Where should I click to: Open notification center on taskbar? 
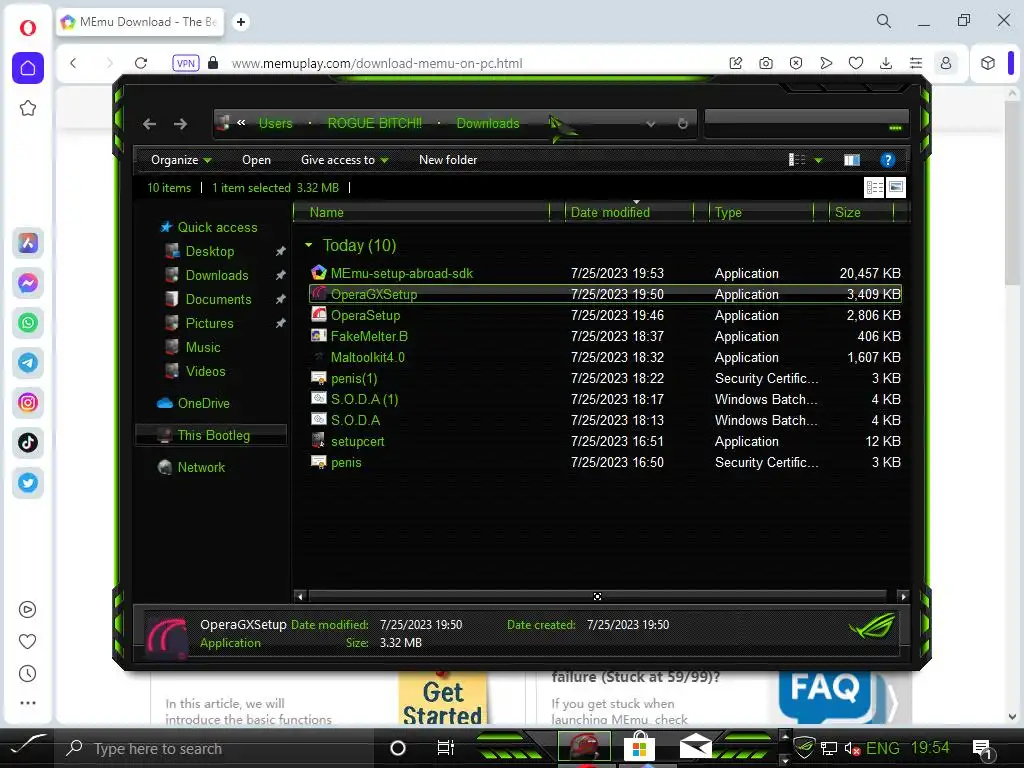982,748
